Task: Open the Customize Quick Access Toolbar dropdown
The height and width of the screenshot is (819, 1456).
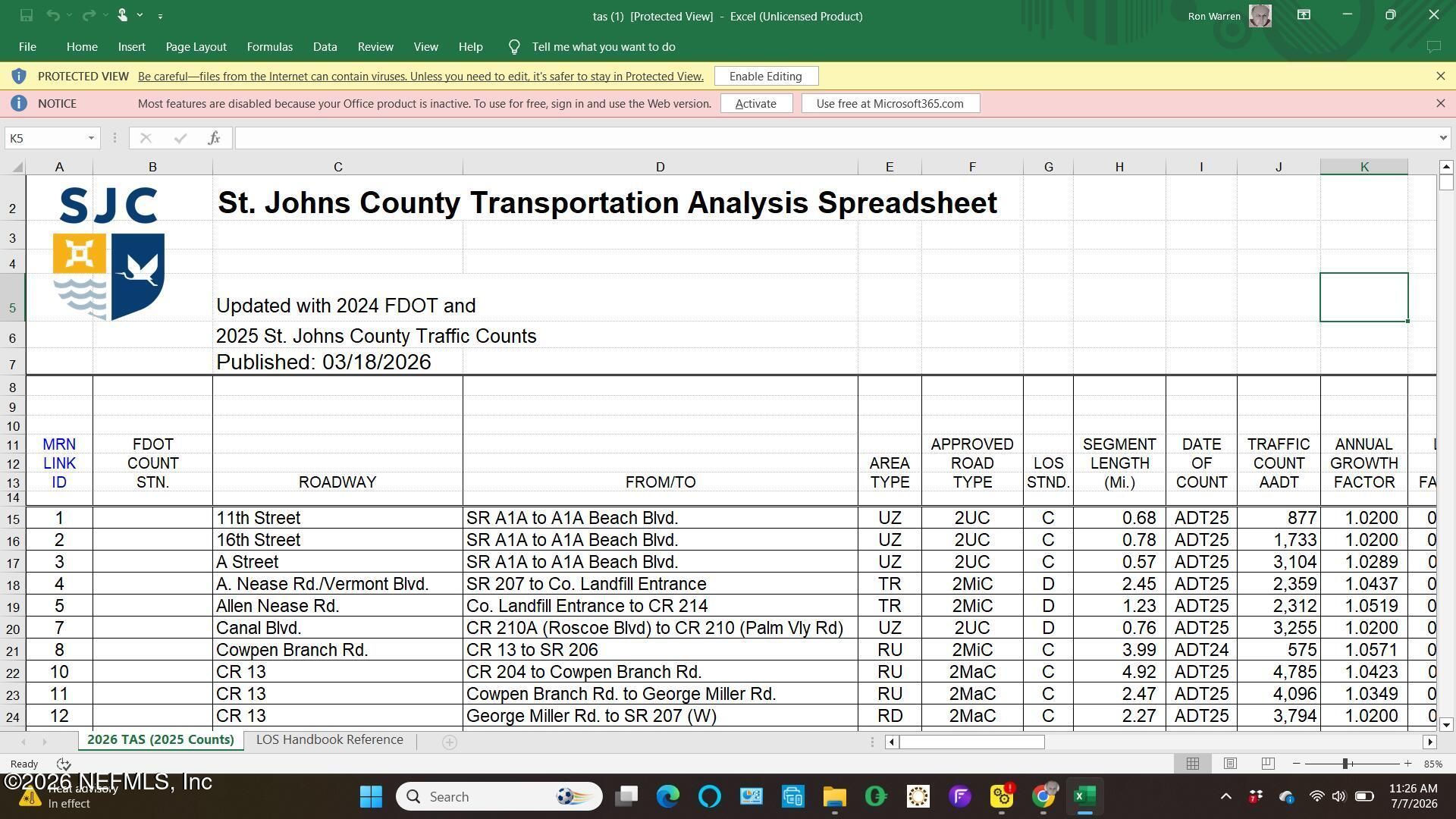Action: click(x=160, y=15)
